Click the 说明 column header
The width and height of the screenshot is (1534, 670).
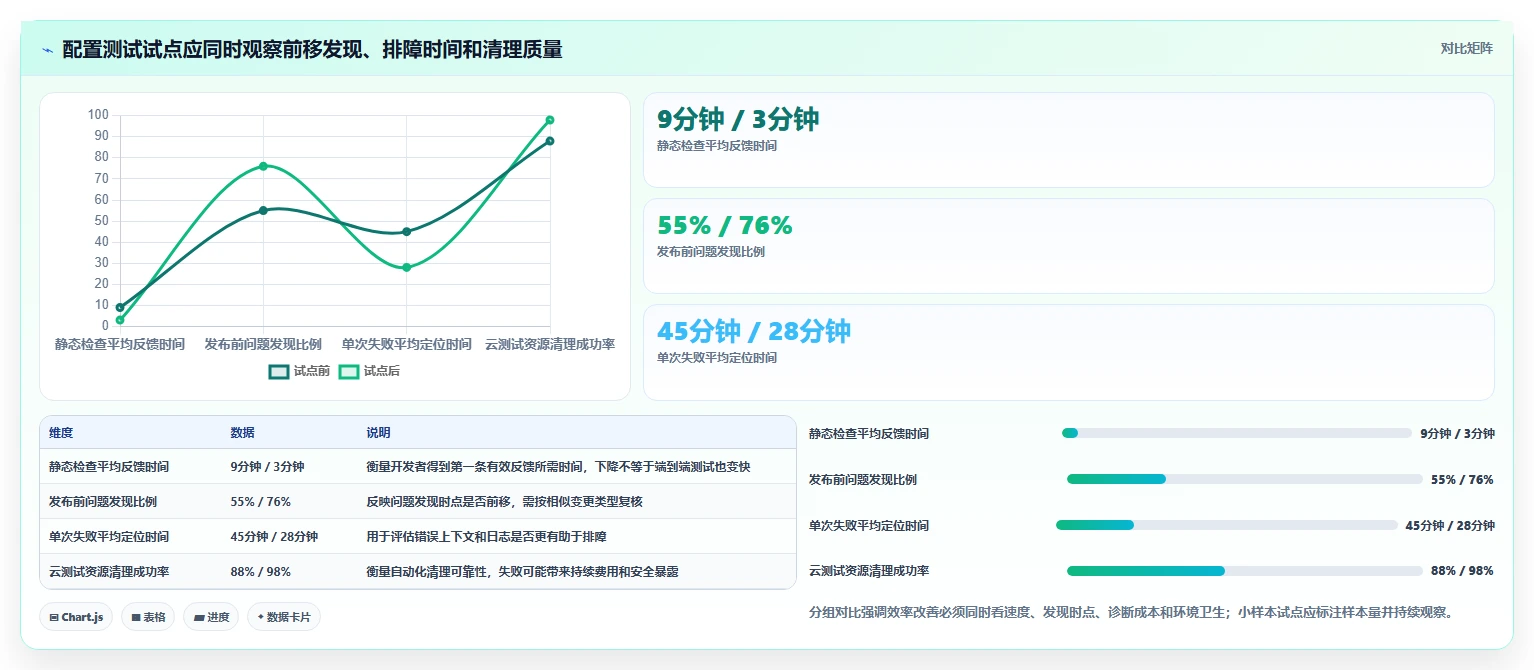(x=378, y=433)
